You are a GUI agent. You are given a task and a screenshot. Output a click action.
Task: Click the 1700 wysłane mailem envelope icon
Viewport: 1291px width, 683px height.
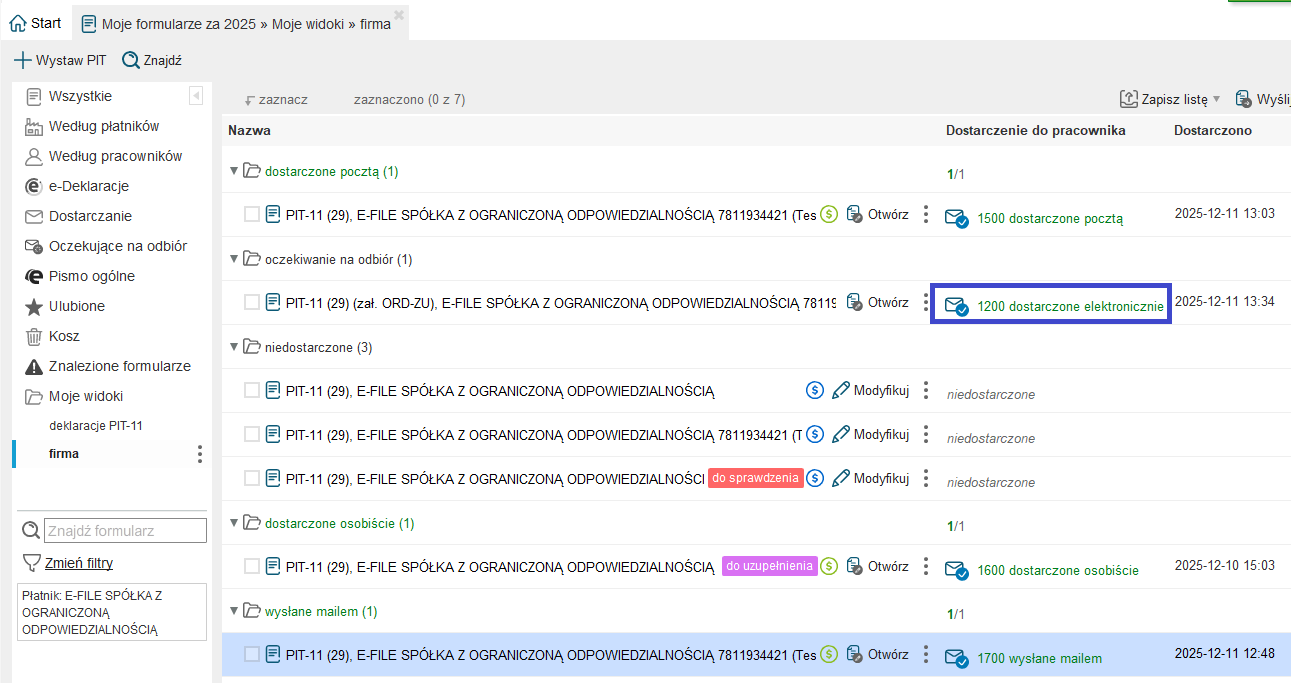click(x=956, y=657)
